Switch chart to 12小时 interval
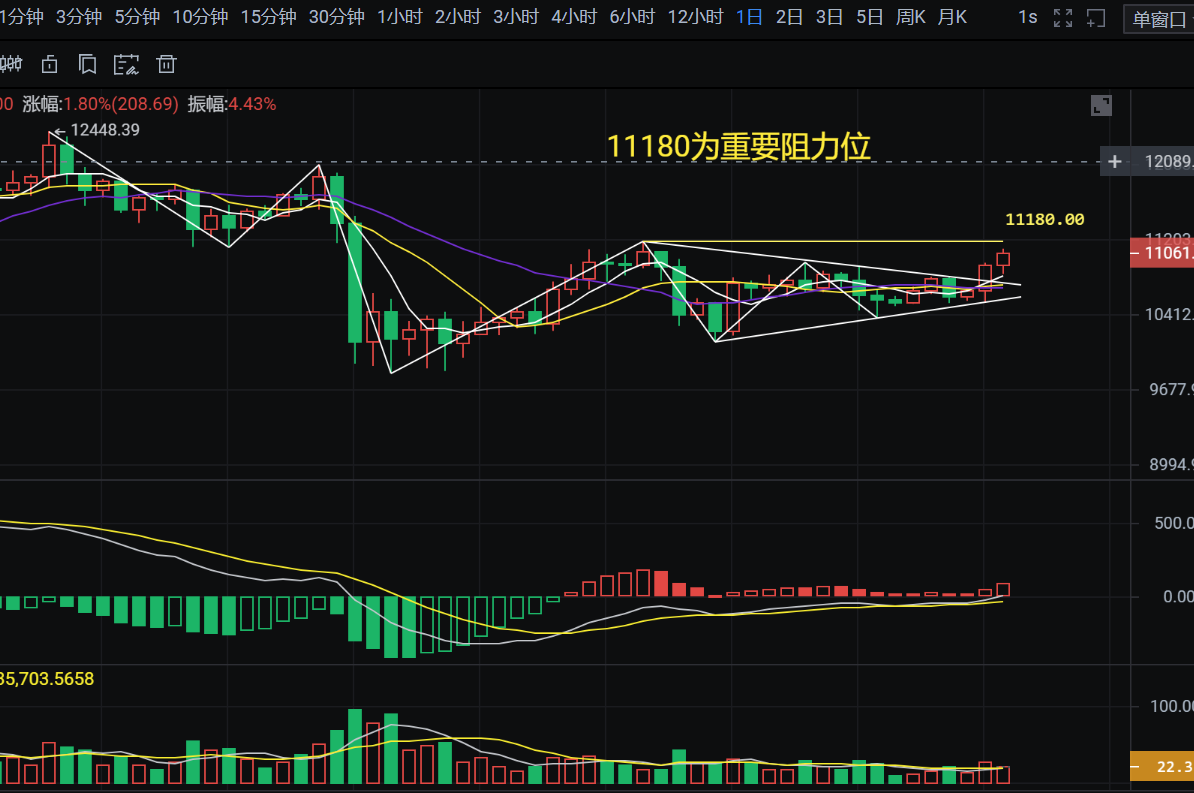Image resolution: width=1194 pixels, height=793 pixels. click(695, 17)
